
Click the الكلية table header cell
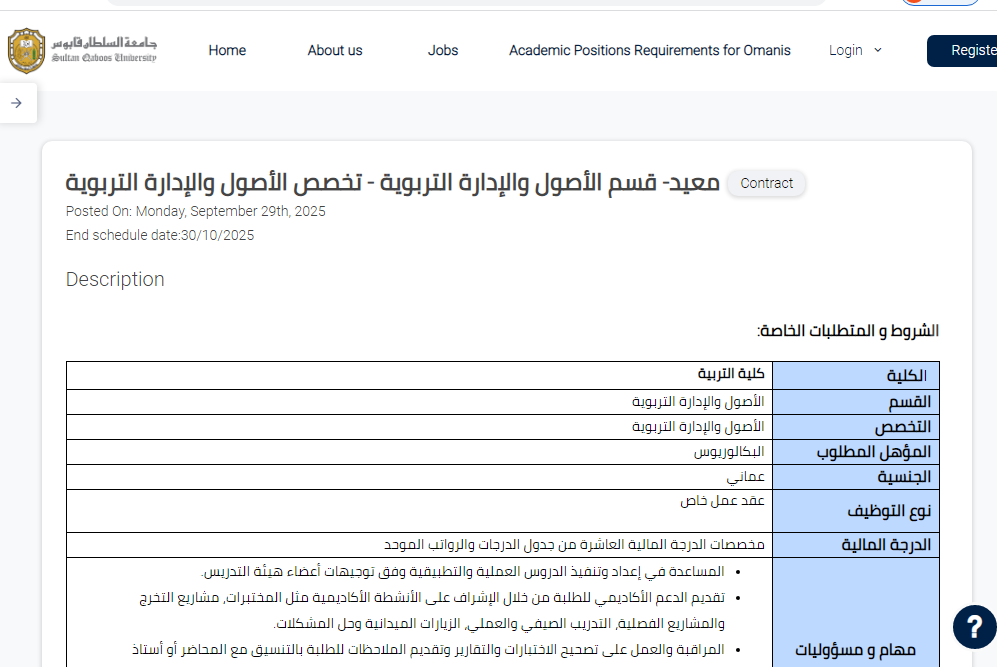coord(855,376)
